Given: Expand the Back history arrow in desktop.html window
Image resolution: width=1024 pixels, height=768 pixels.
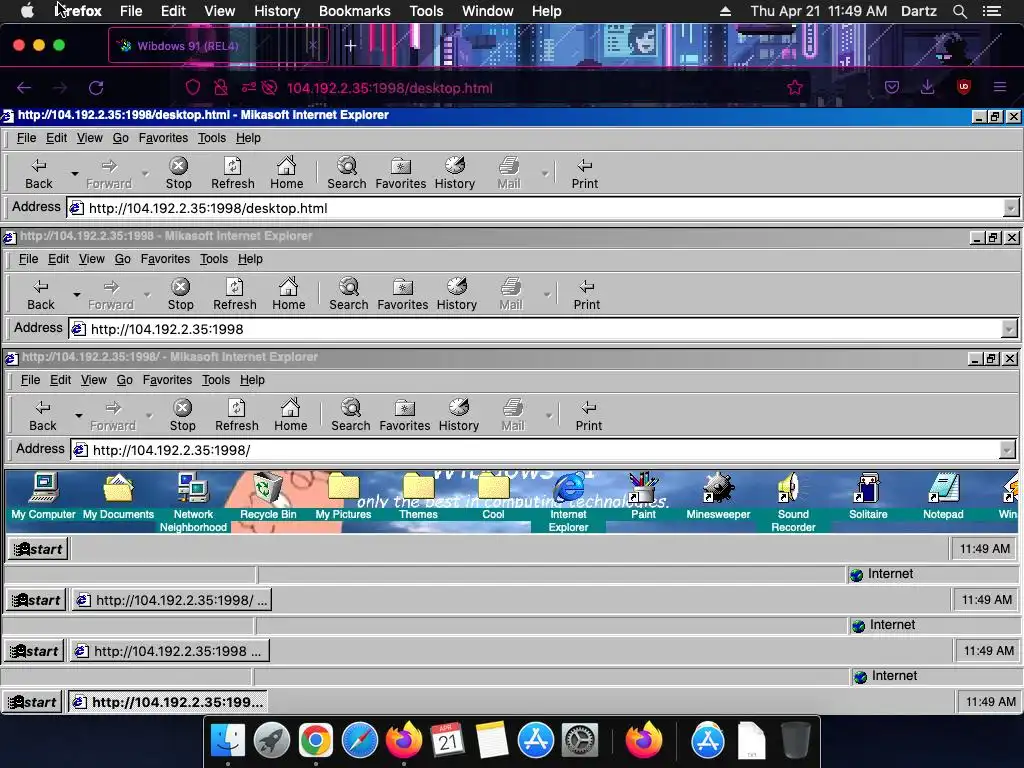Looking at the screenshot, I should coord(74,174).
